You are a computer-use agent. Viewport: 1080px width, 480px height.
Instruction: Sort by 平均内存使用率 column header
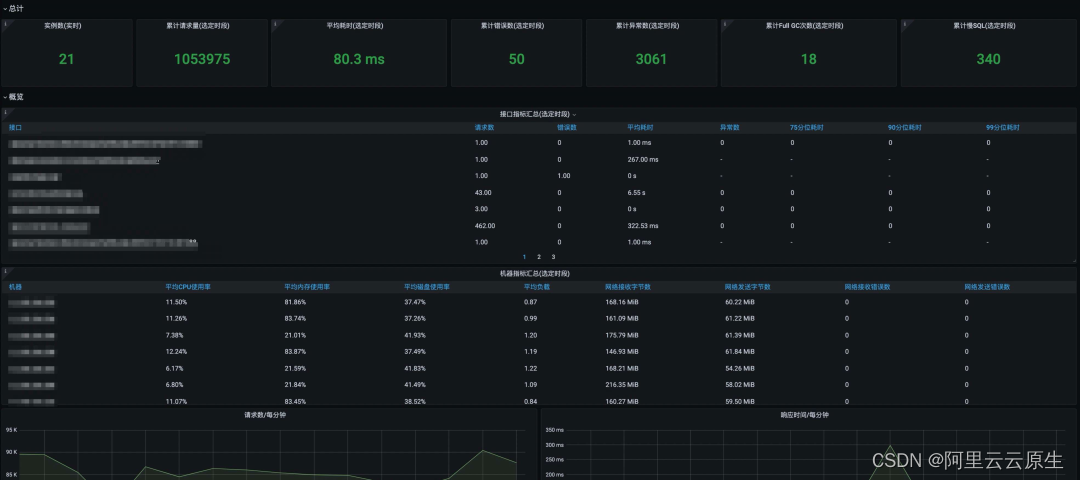[x=307, y=287]
